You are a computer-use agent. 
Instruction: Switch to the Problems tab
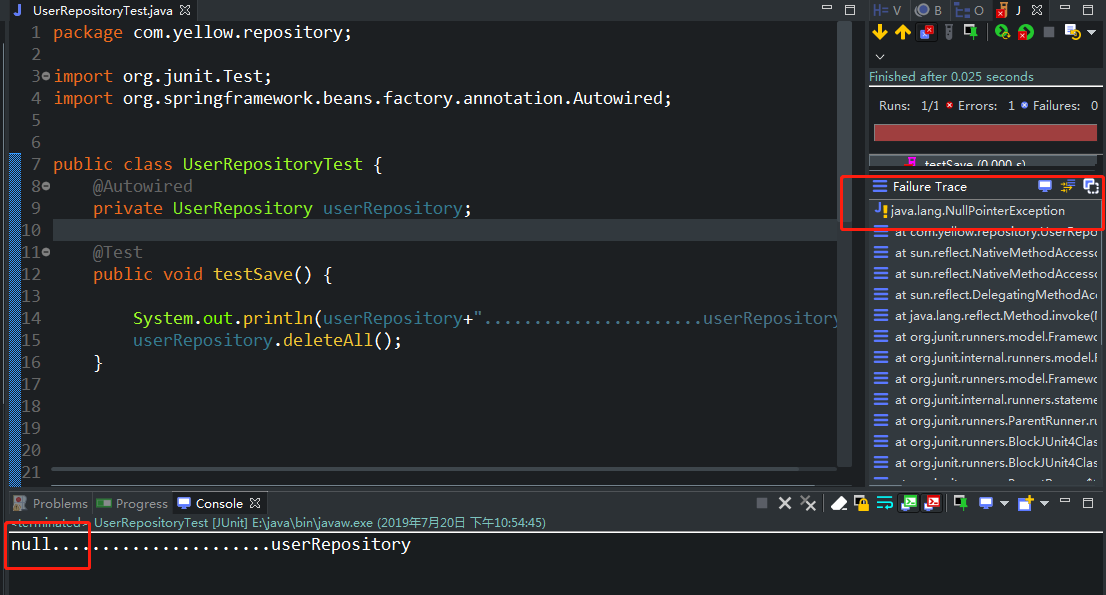point(49,503)
